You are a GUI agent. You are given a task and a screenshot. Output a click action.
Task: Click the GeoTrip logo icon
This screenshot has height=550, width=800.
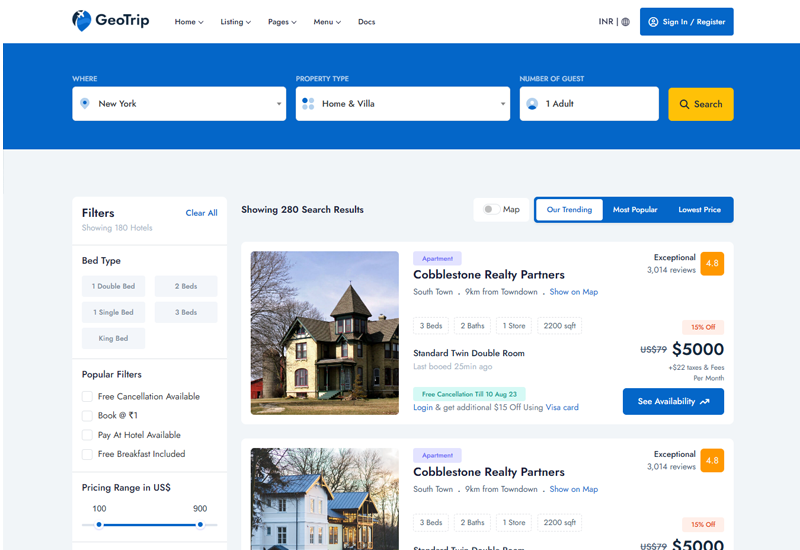81,21
